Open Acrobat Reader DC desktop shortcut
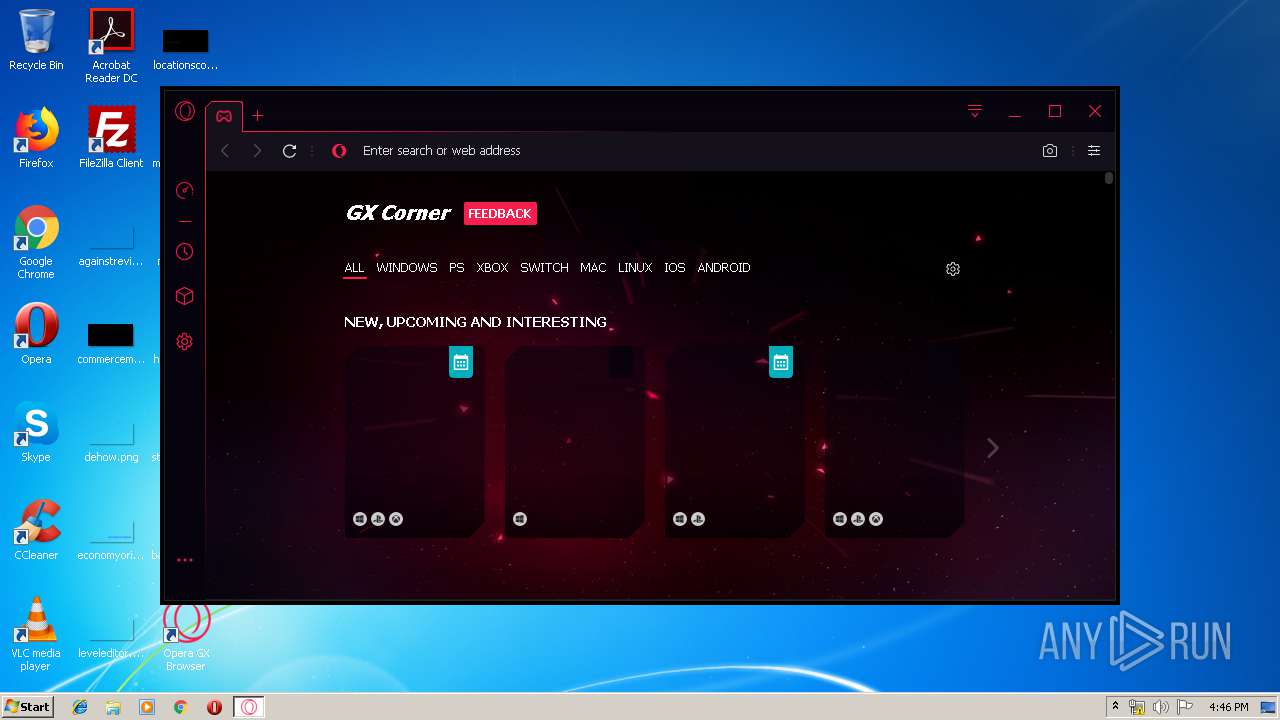This screenshot has height=720, width=1280. pyautogui.click(x=111, y=47)
